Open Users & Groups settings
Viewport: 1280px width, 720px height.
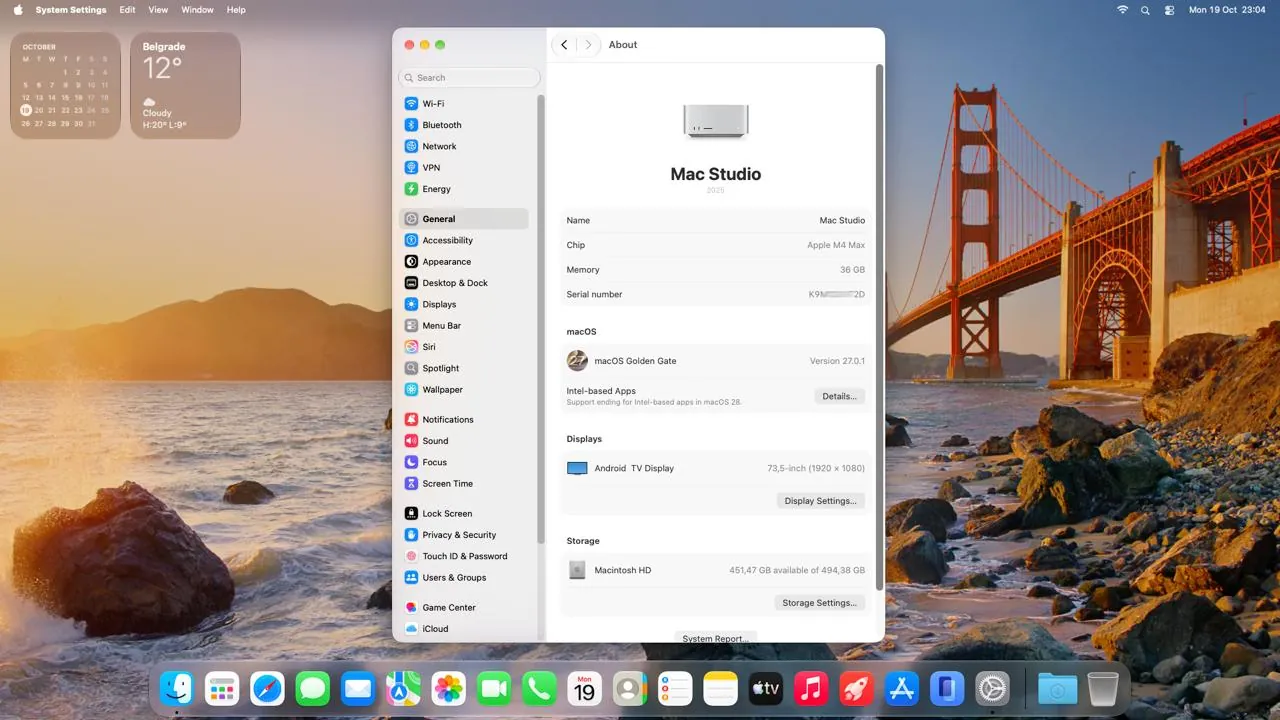click(464, 578)
